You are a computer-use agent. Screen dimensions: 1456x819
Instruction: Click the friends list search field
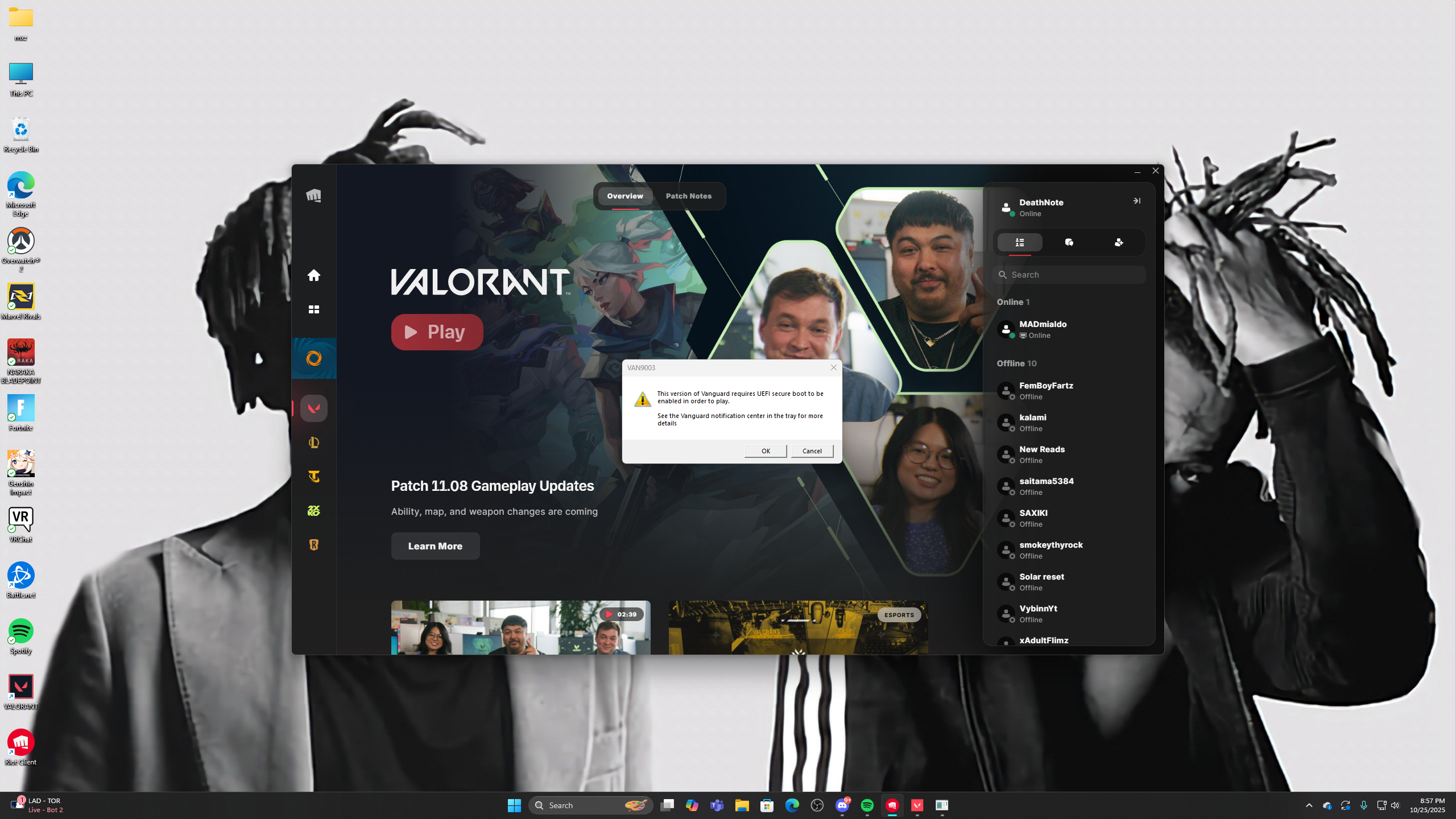[x=1069, y=275]
